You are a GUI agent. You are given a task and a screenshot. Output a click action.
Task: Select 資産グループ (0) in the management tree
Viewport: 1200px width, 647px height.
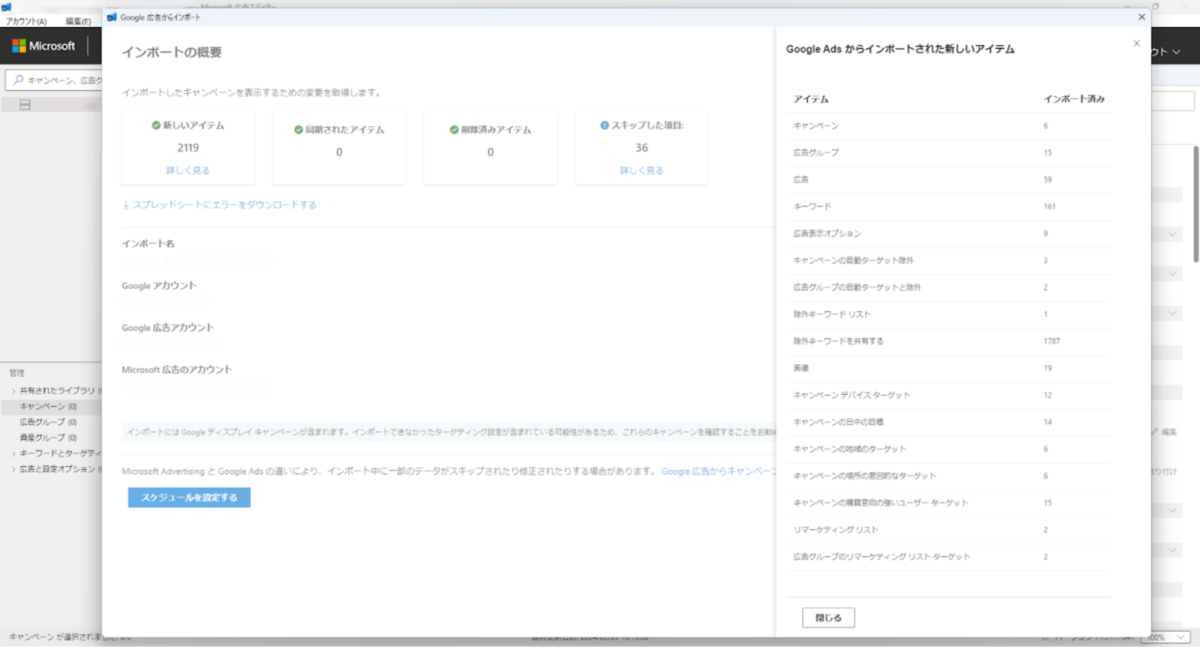coord(49,438)
